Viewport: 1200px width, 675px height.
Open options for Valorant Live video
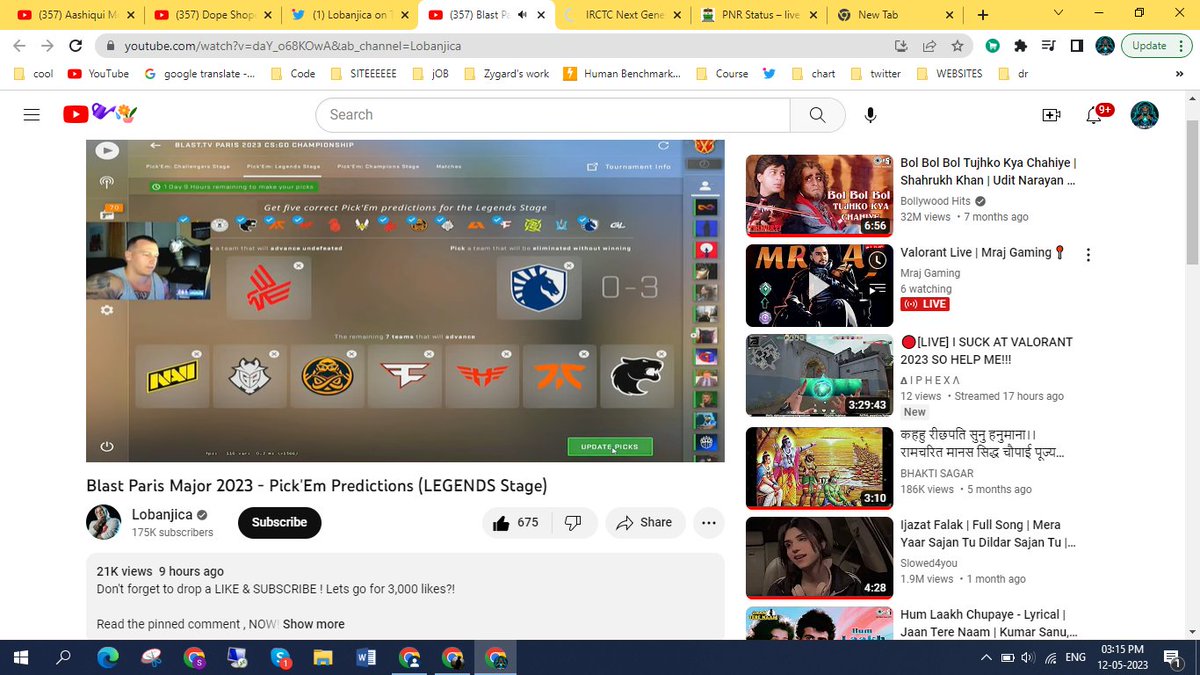point(1088,254)
